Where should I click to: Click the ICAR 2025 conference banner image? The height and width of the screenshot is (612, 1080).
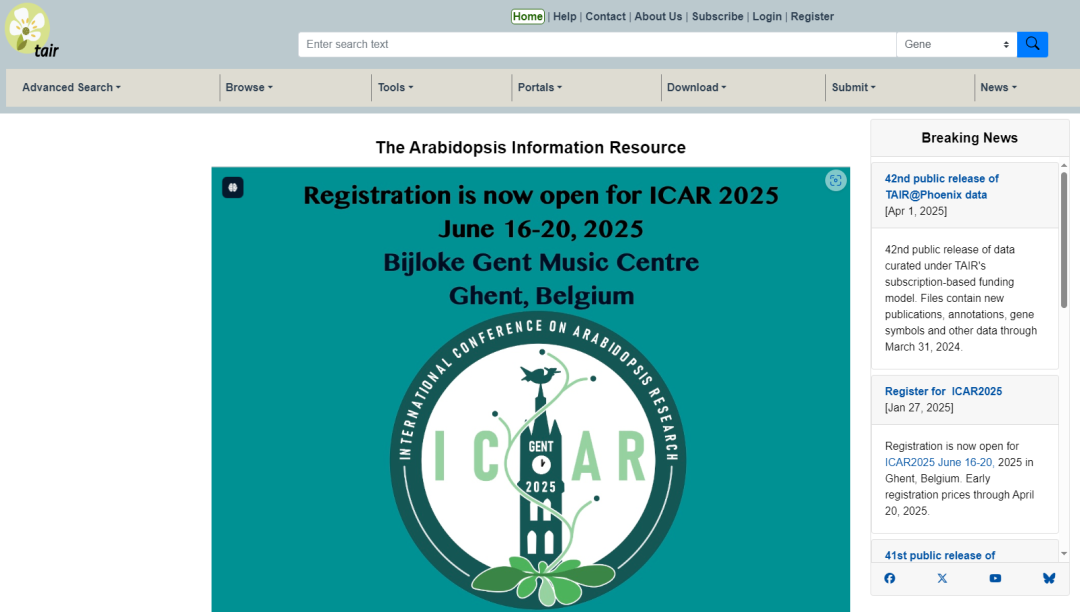530,389
